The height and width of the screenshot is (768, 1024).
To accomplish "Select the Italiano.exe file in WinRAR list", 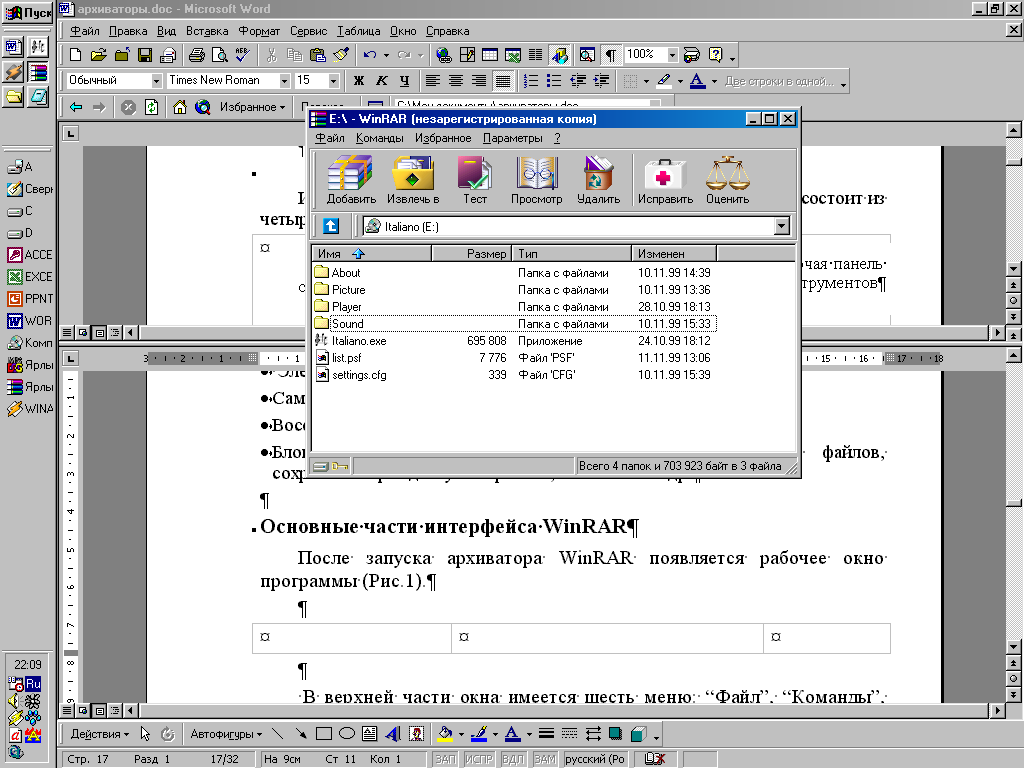I will point(359,341).
